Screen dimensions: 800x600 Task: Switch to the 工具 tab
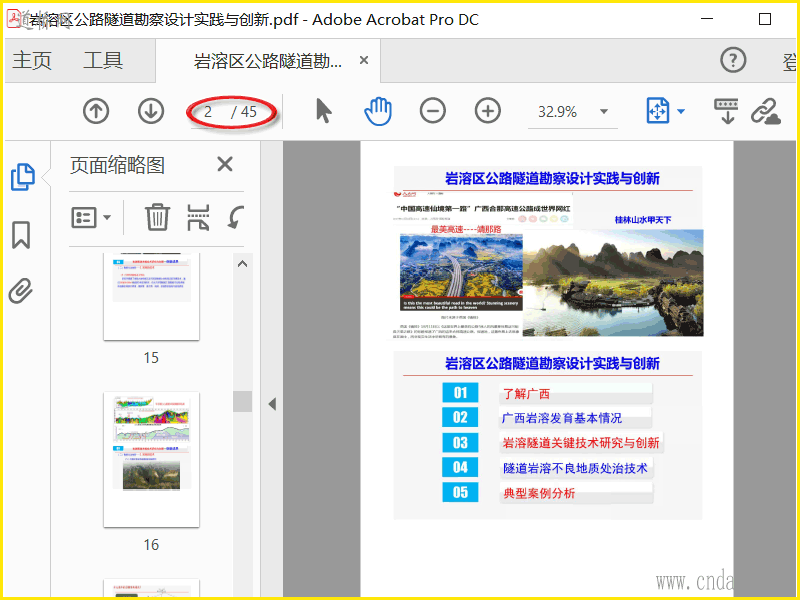click(103, 60)
